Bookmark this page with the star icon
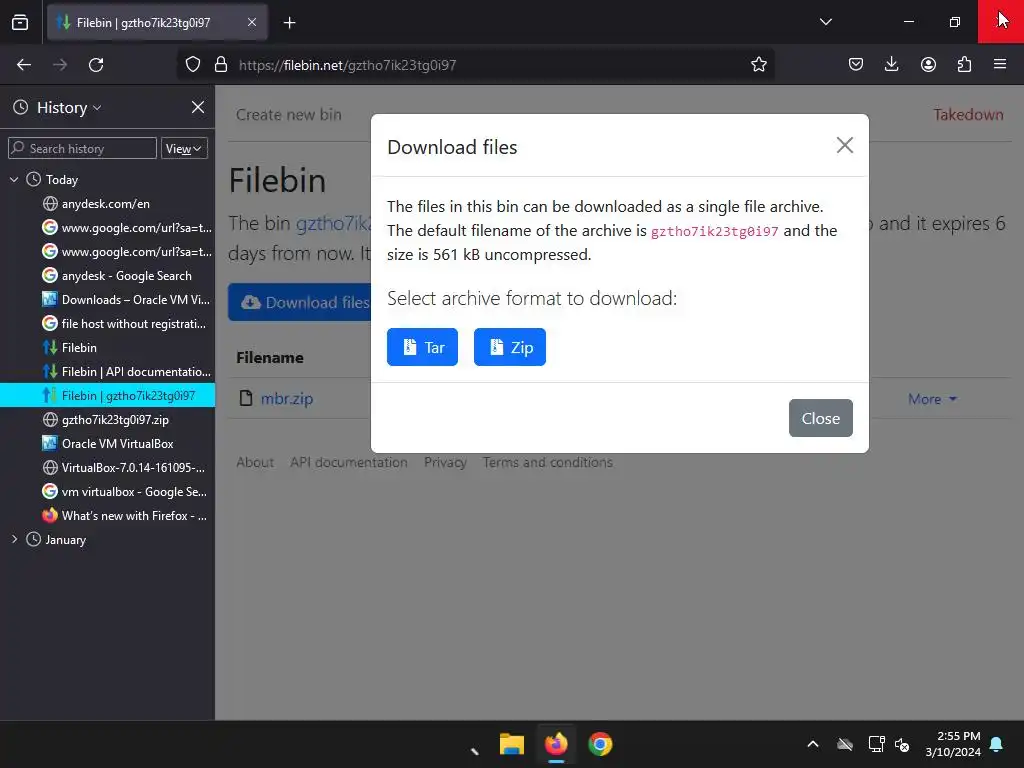This screenshot has height=768, width=1024. pos(758,65)
